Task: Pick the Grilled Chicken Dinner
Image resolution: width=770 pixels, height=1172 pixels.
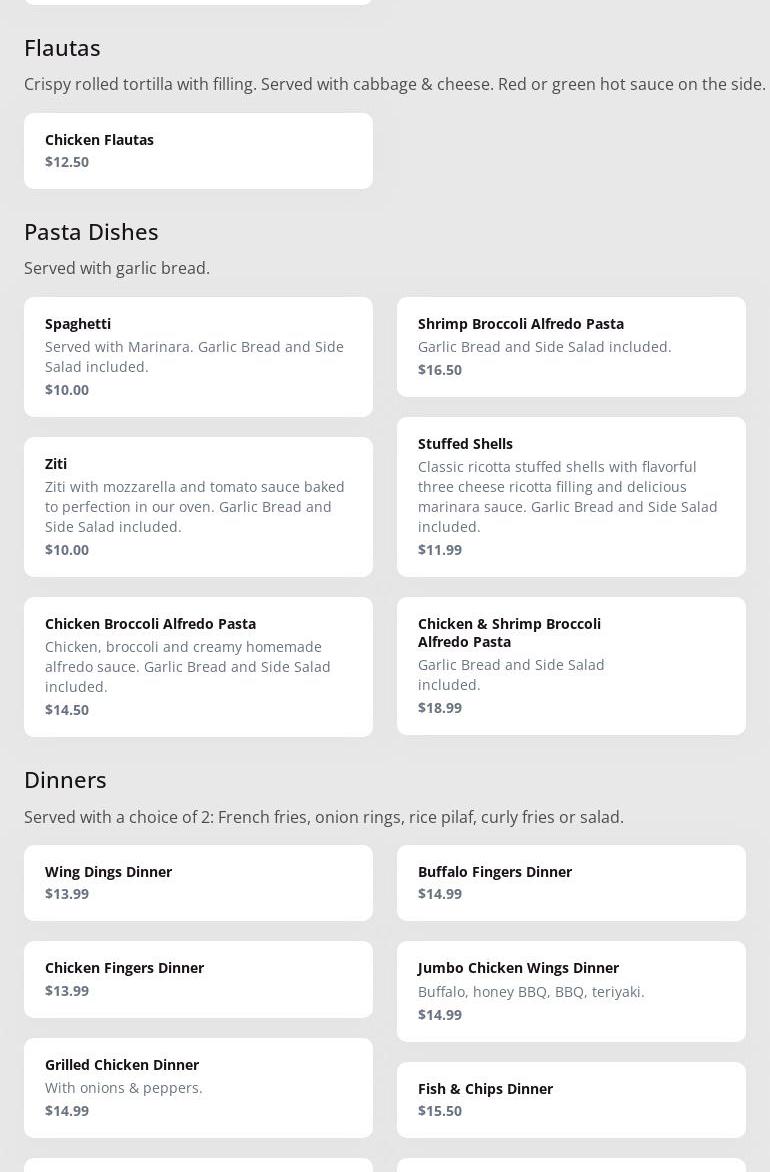Action: pos(198,1087)
